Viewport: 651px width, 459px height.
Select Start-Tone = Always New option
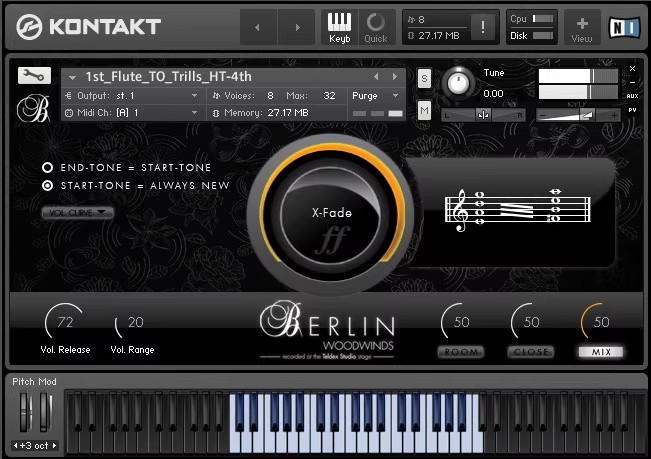click(x=47, y=185)
